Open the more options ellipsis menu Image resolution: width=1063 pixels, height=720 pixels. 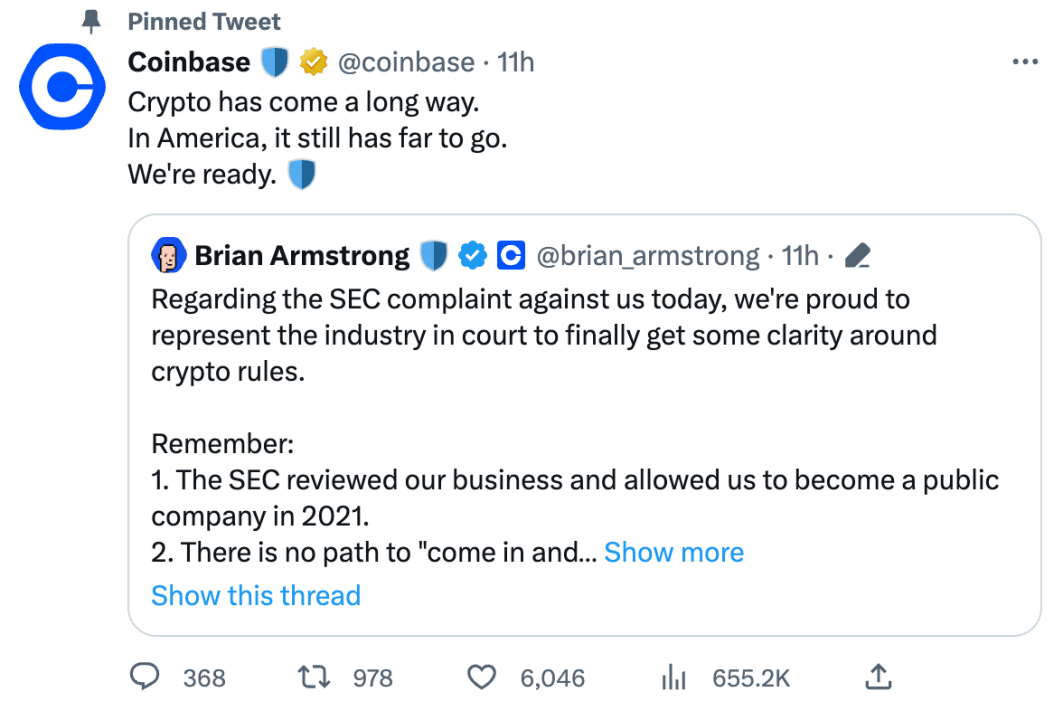[x=1024, y=61]
